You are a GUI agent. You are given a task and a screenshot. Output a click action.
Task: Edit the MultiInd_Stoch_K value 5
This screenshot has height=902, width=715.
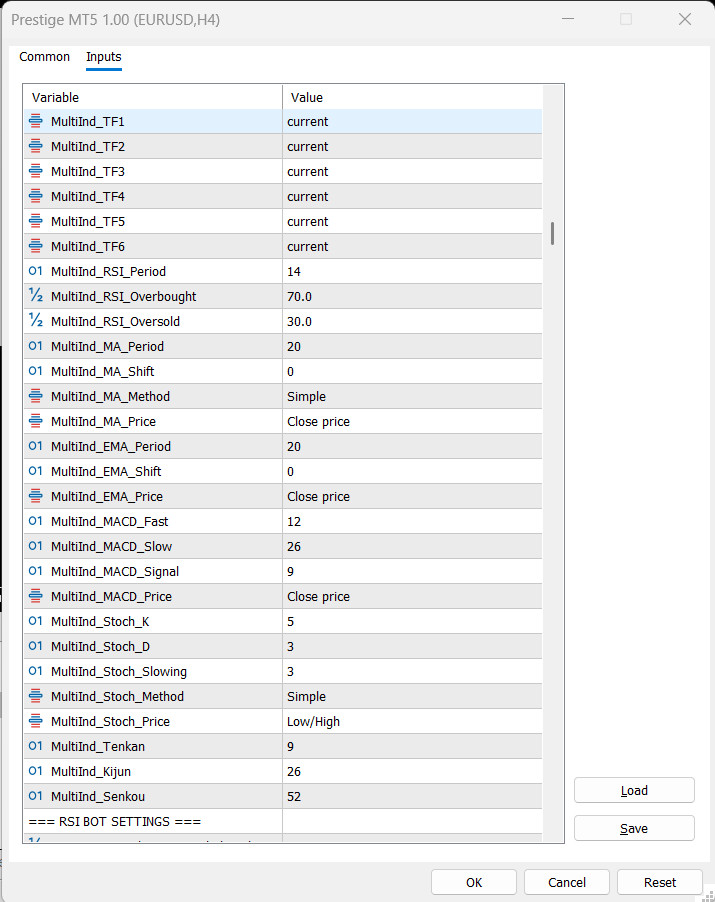pyautogui.click(x=412, y=621)
